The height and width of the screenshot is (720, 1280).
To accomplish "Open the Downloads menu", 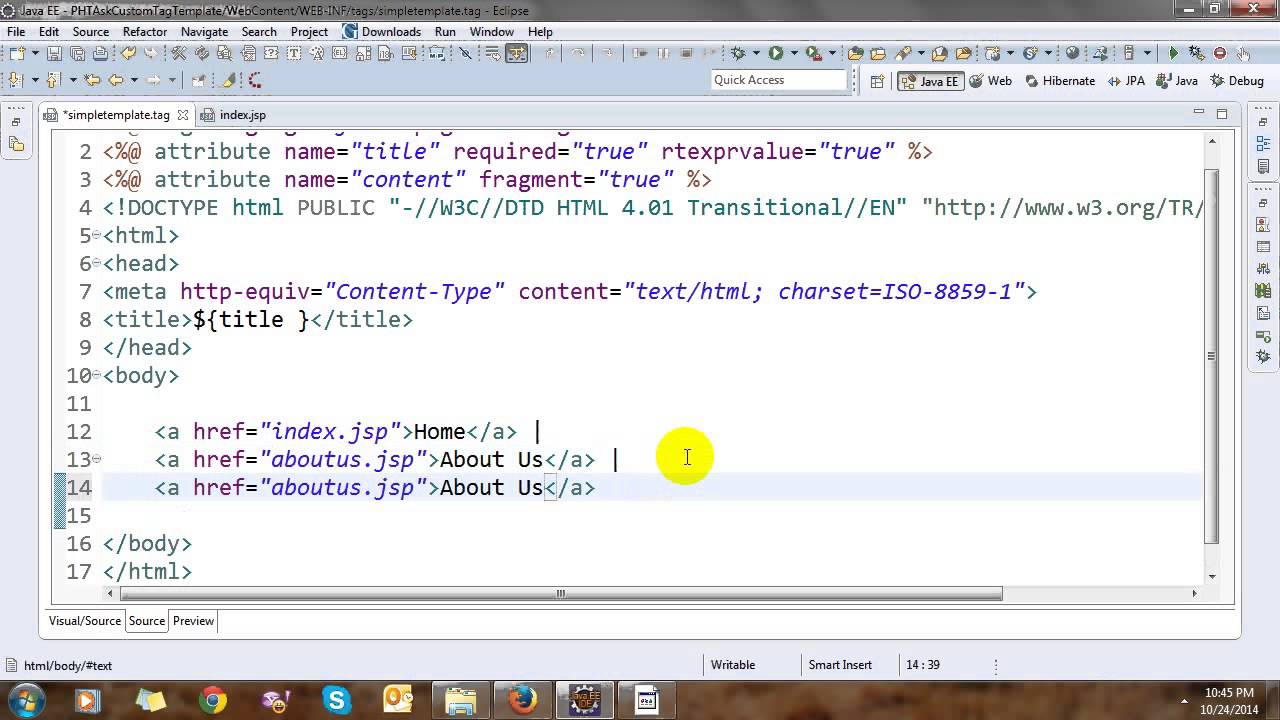I will coord(384,31).
